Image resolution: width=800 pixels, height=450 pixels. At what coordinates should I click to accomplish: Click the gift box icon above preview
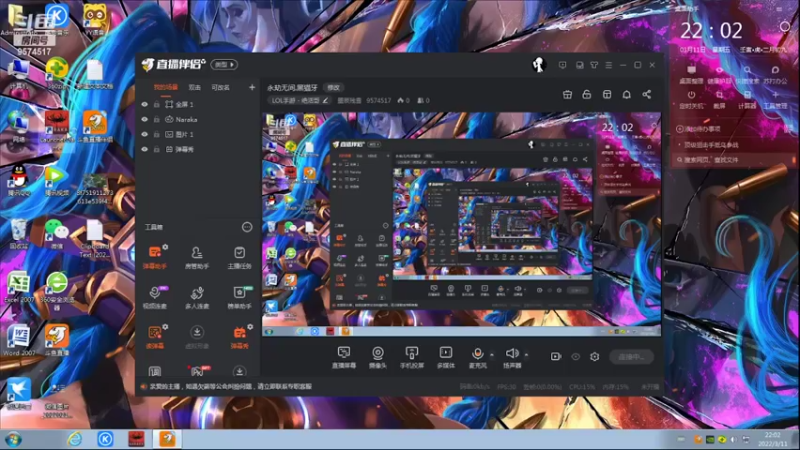point(567,94)
